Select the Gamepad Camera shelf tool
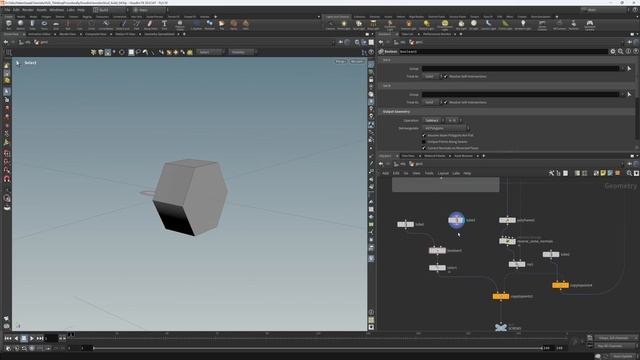 [x=590, y=24]
